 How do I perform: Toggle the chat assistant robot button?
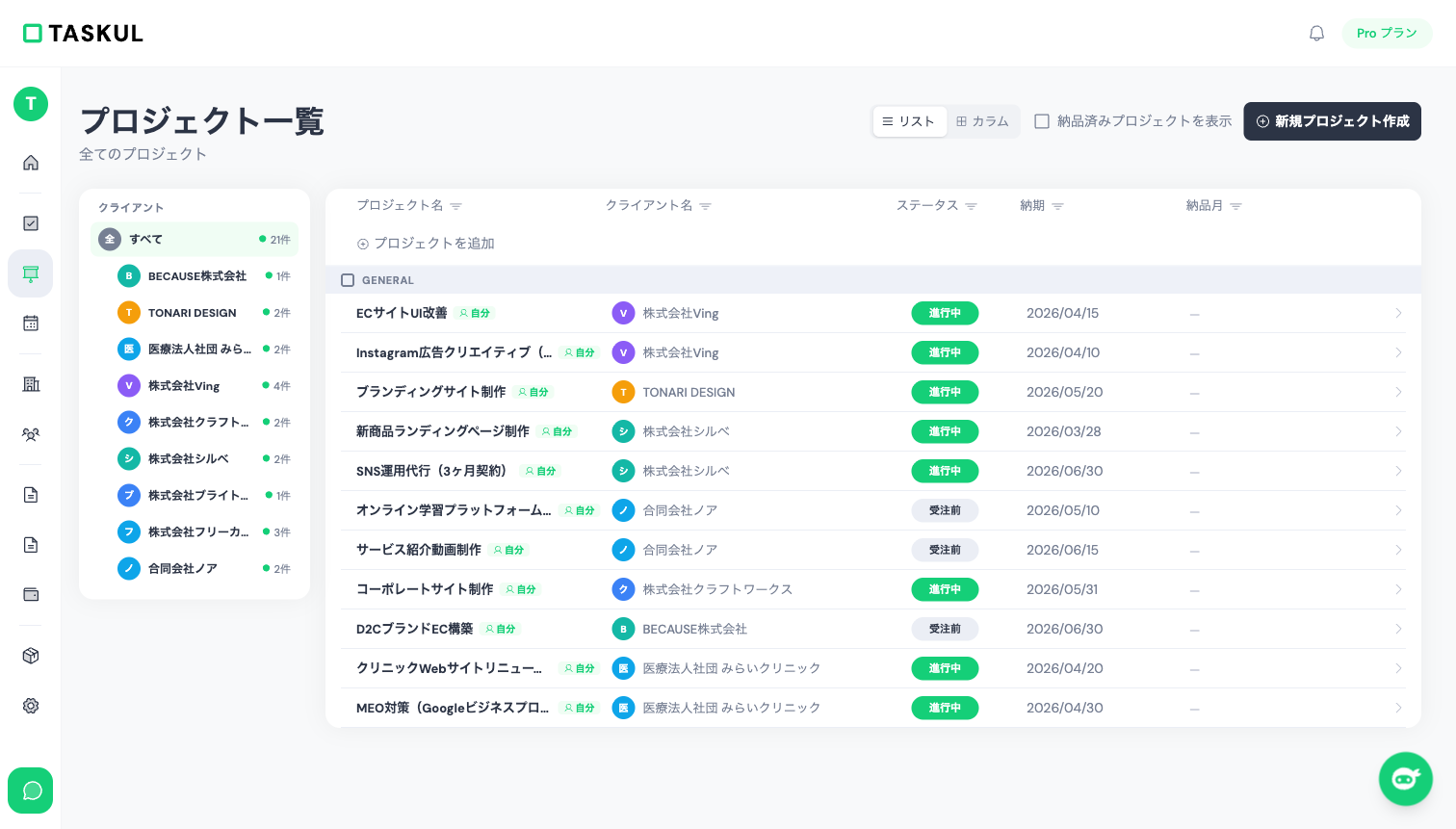pyautogui.click(x=1406, y=779)
